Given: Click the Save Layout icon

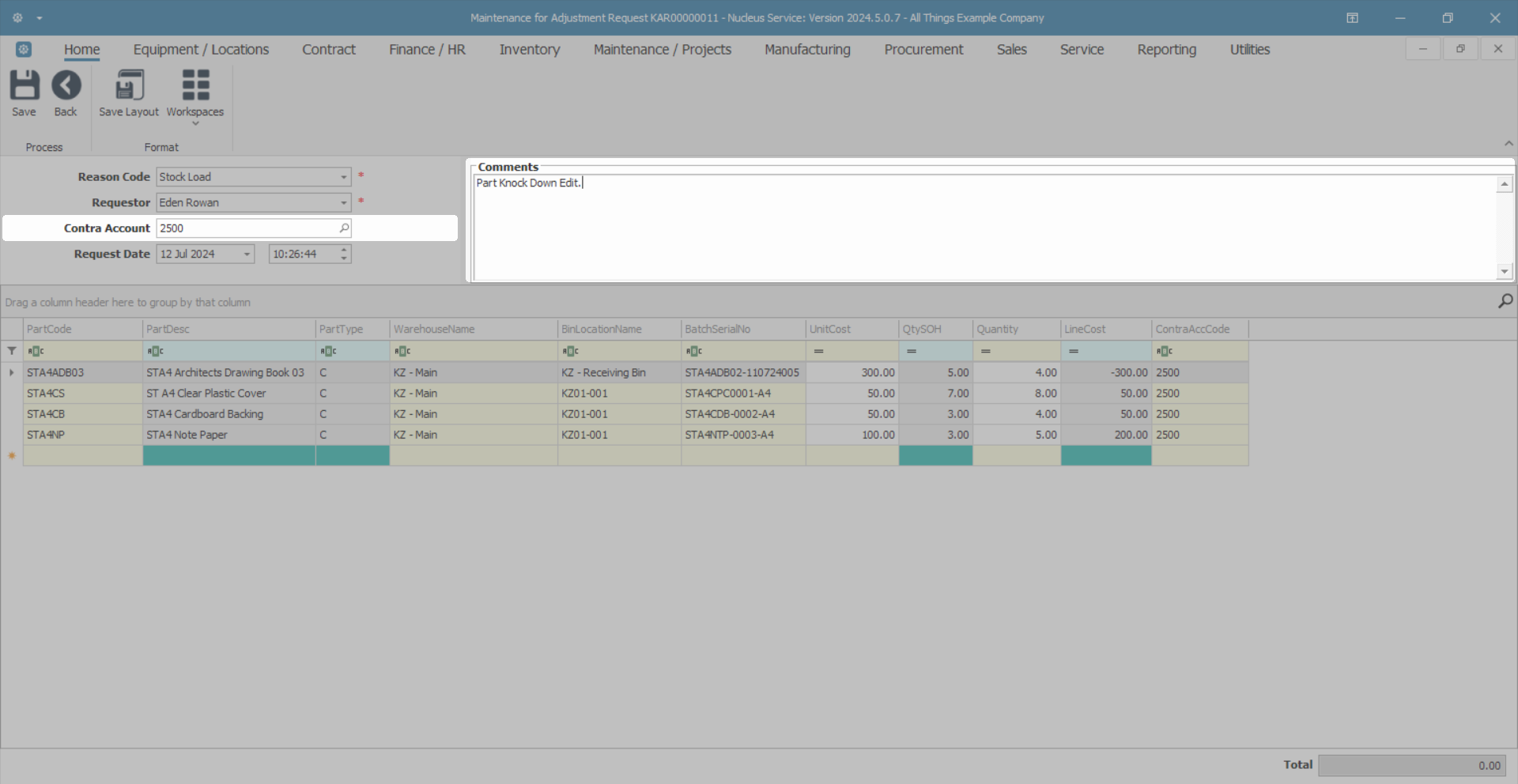Looking at the screenshot, I should point(129,85).
